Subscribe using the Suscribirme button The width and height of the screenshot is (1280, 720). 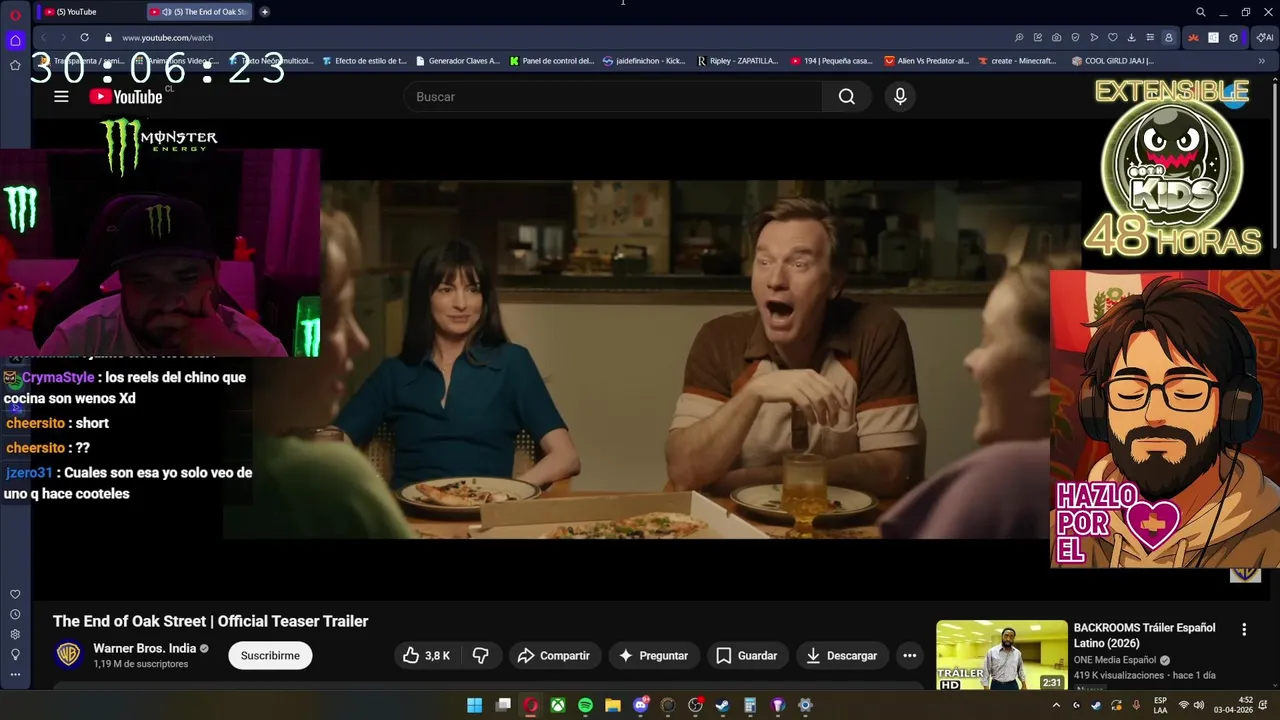270,656
